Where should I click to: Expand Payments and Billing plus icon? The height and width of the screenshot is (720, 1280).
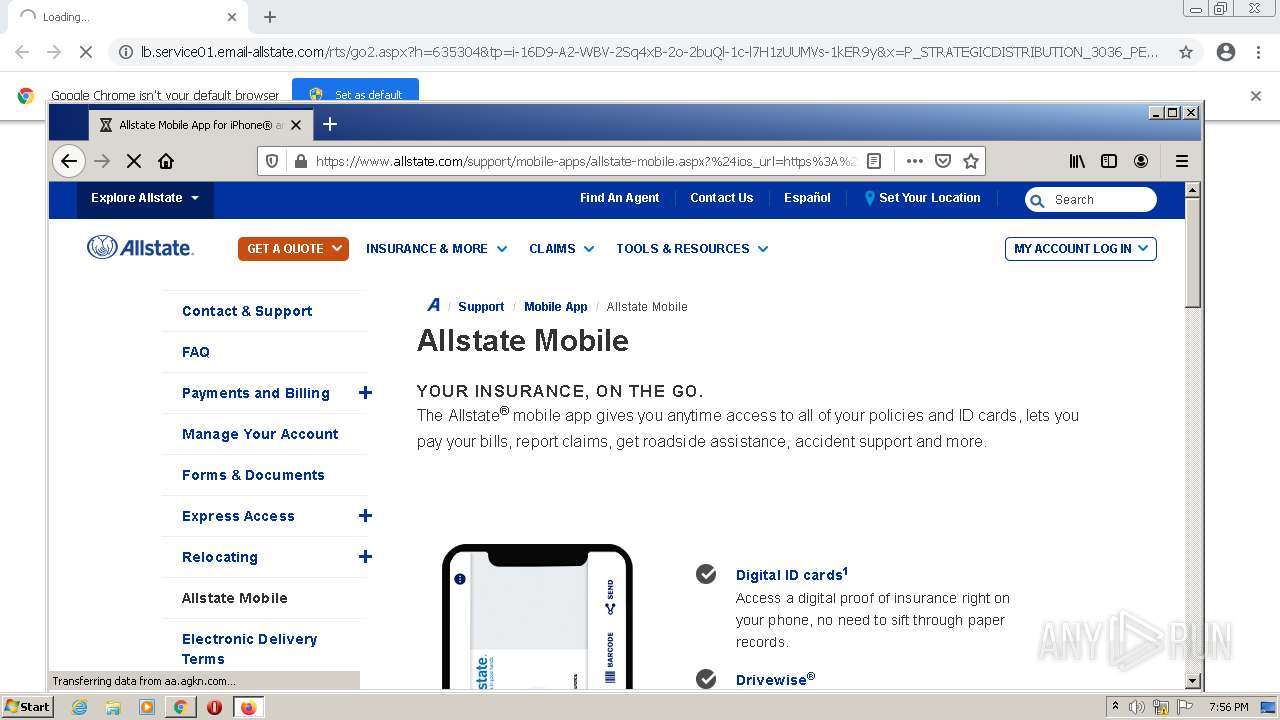pos(365,393)
